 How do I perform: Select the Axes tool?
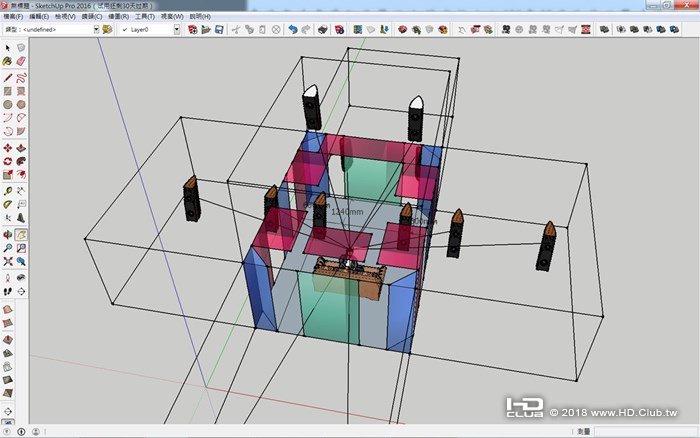tap(8, 218)
